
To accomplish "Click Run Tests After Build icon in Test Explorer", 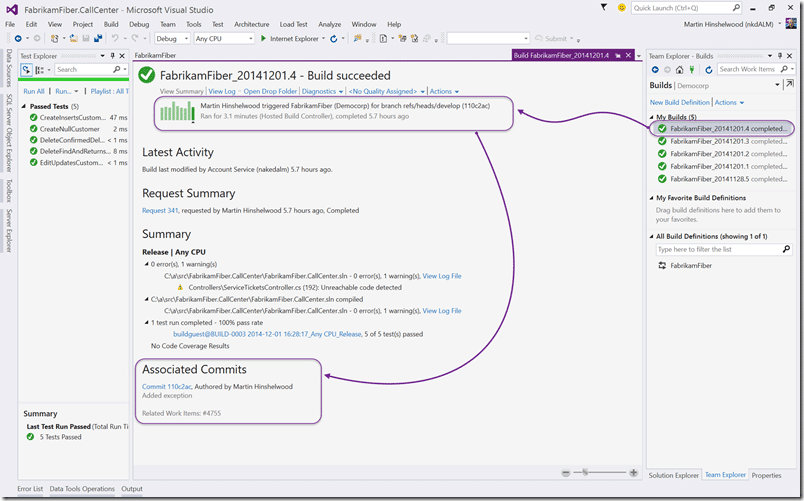I will point(26,70).
